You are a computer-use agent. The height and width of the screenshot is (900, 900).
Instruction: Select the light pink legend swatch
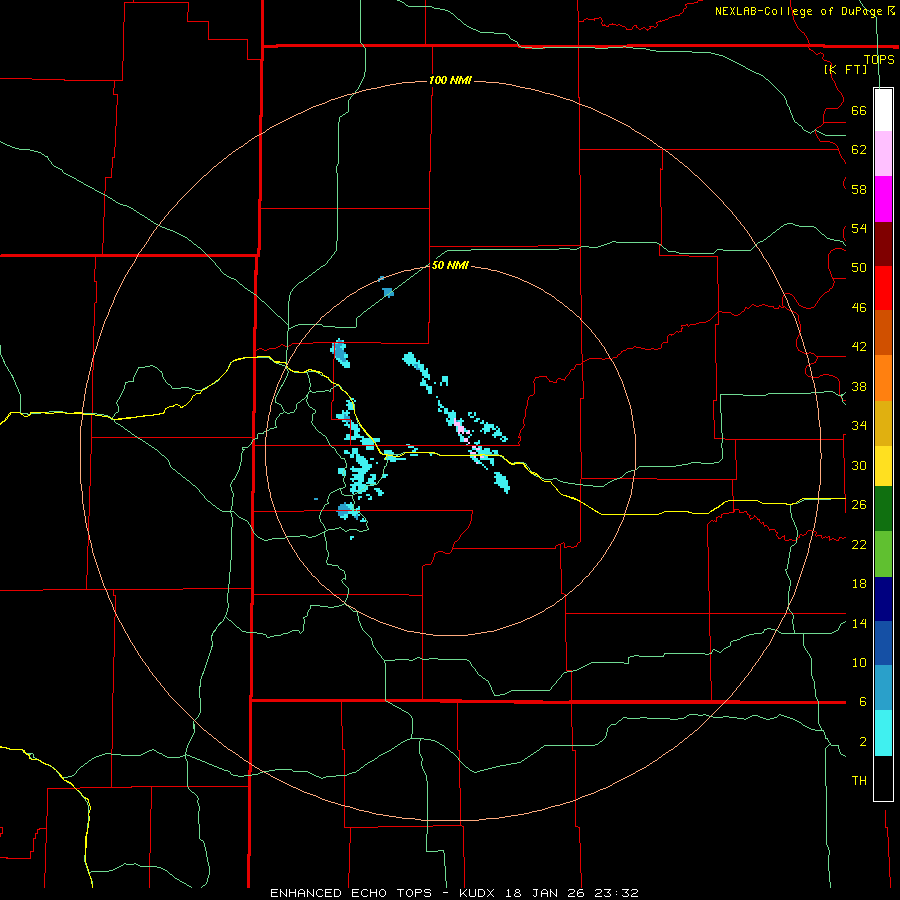883,154
